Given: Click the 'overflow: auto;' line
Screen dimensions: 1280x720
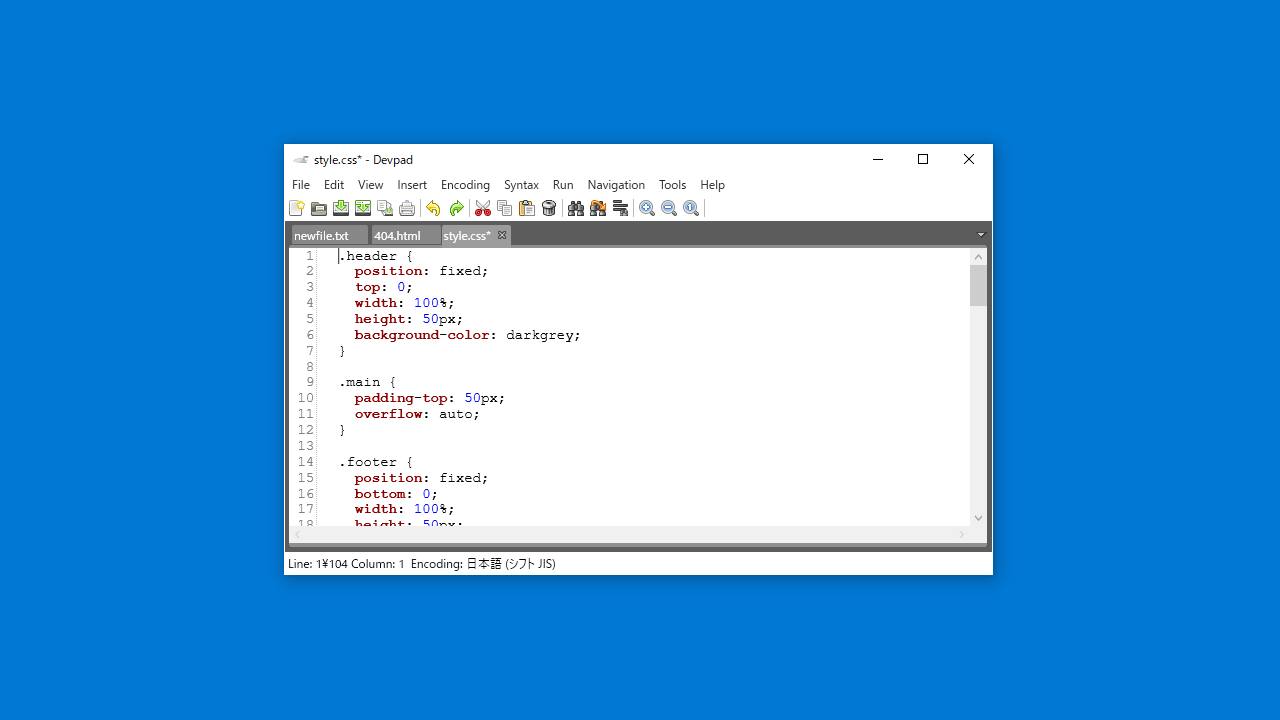Looking at the screenshot, I should tap(417, 414).
